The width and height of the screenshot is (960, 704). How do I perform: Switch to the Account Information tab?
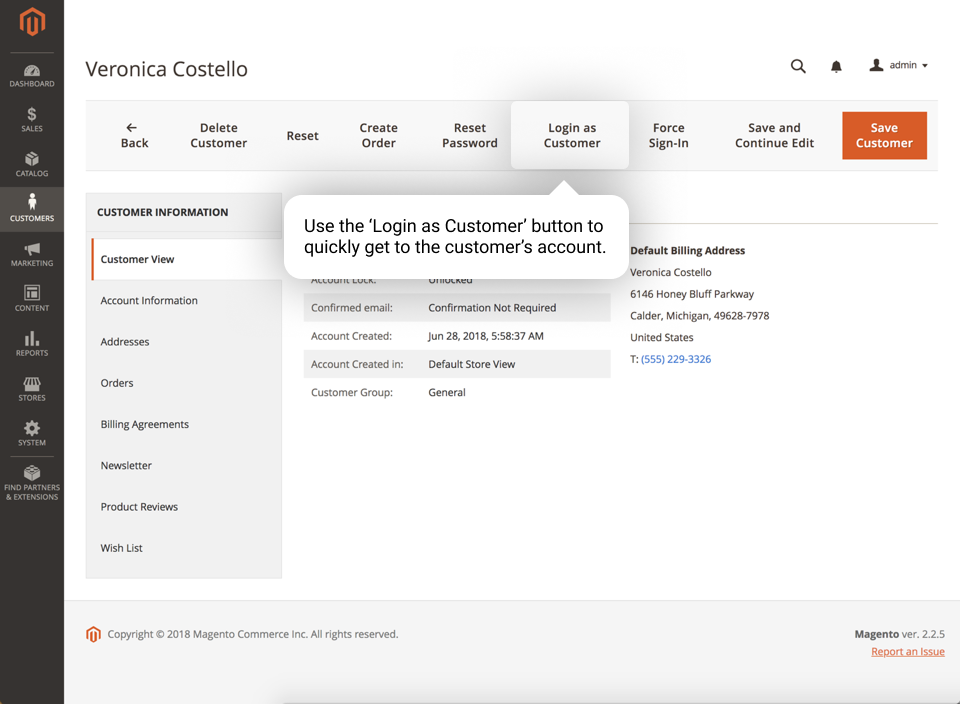tap(148, 300)
